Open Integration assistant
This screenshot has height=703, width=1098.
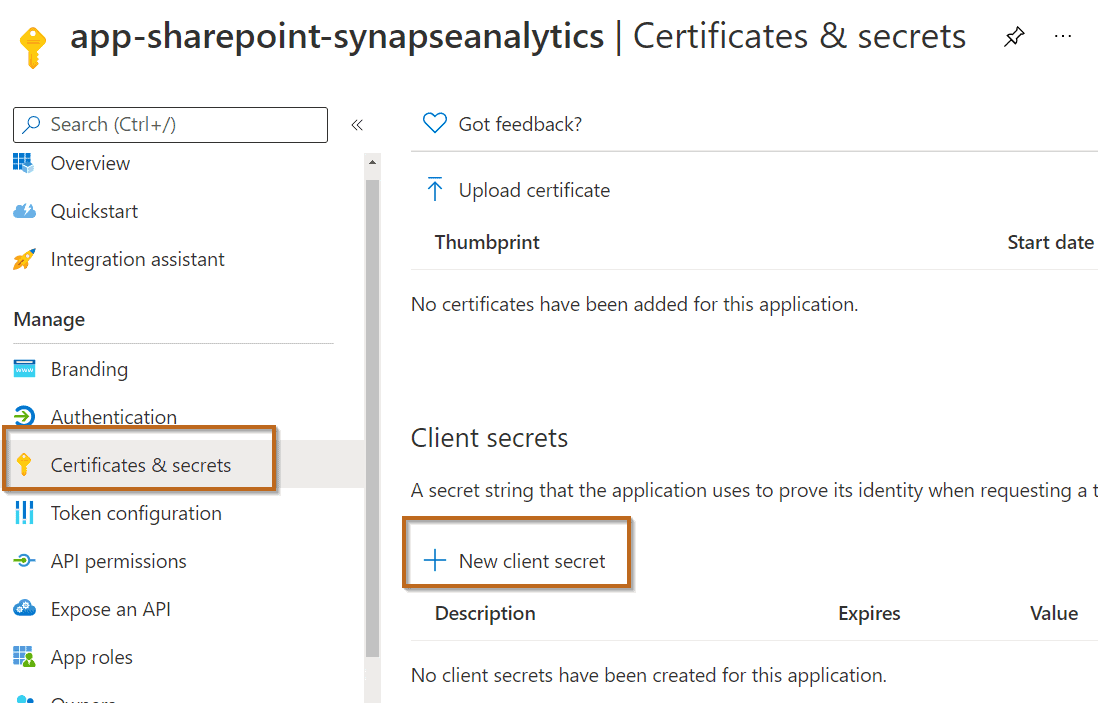[x=137, y=259]
